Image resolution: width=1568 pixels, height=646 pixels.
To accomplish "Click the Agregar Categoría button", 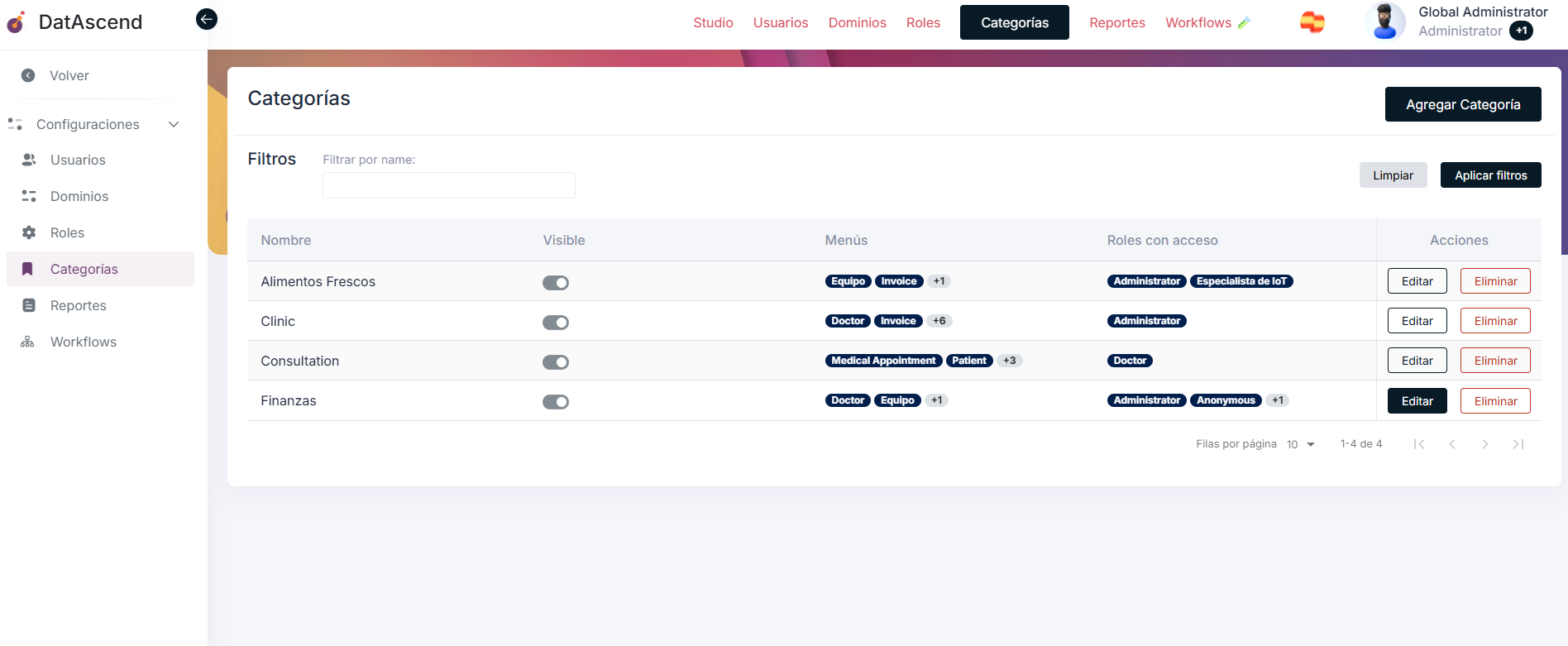I will [x=1462, y=104].
